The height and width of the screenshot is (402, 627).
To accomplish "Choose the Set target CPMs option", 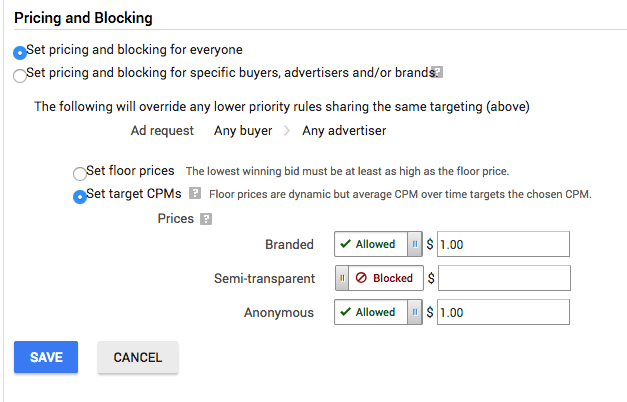I will [80, 196].
